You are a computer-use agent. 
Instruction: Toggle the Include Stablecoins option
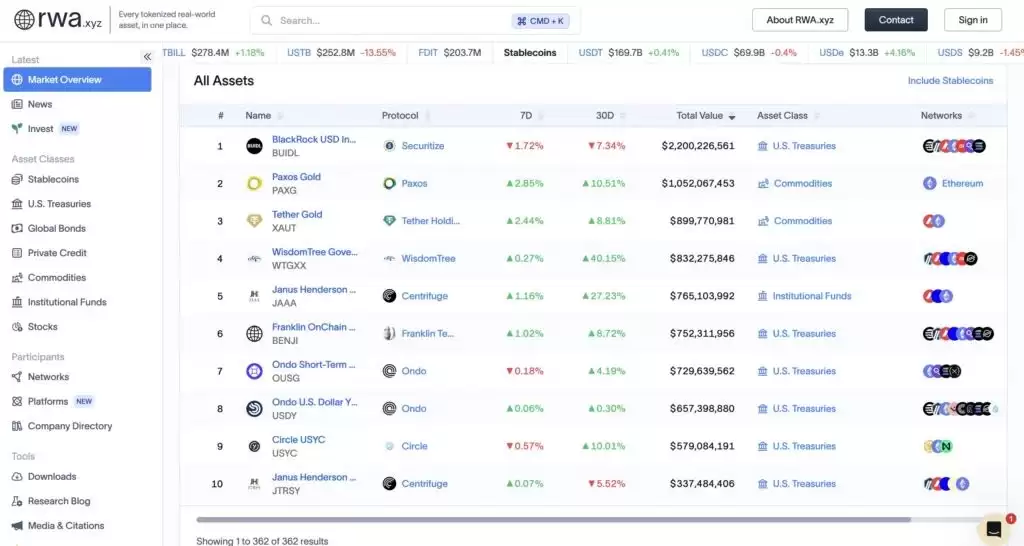(x=950, y=81)
